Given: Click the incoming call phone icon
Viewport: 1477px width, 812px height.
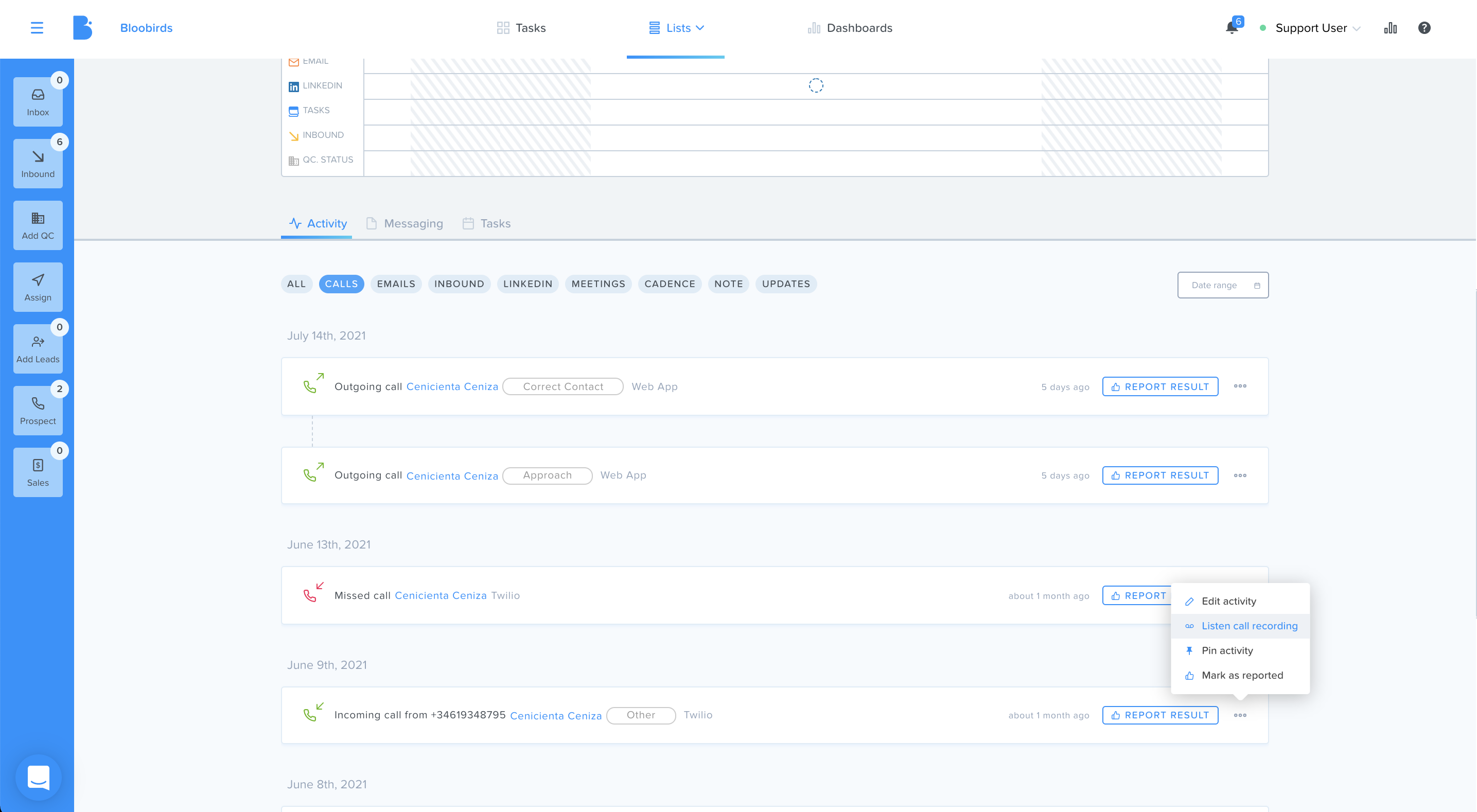Looking at the screenshot, I should [313, 712].
